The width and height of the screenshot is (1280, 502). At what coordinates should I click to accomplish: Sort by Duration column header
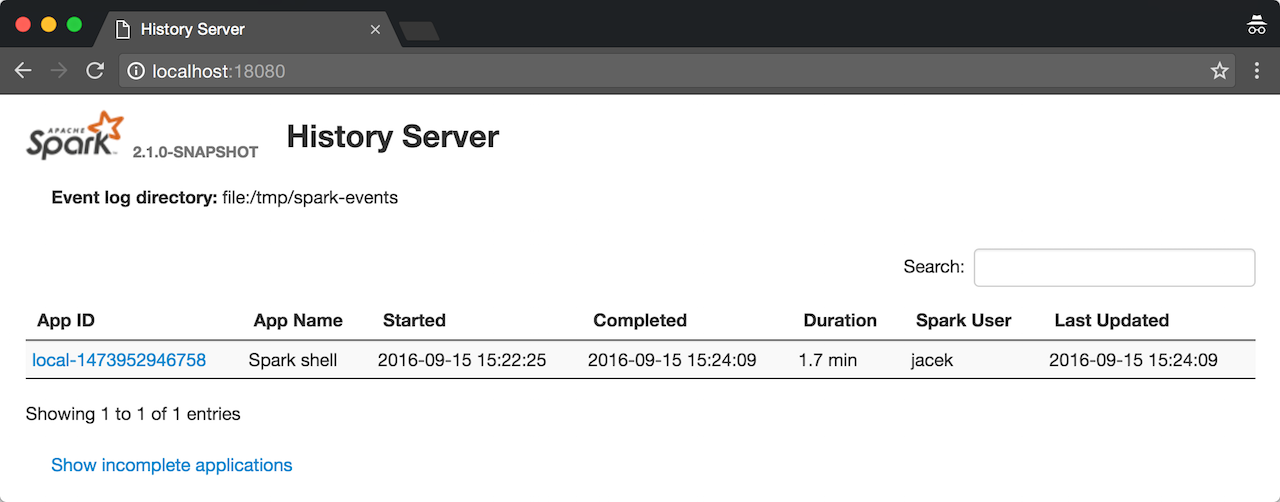840,321
